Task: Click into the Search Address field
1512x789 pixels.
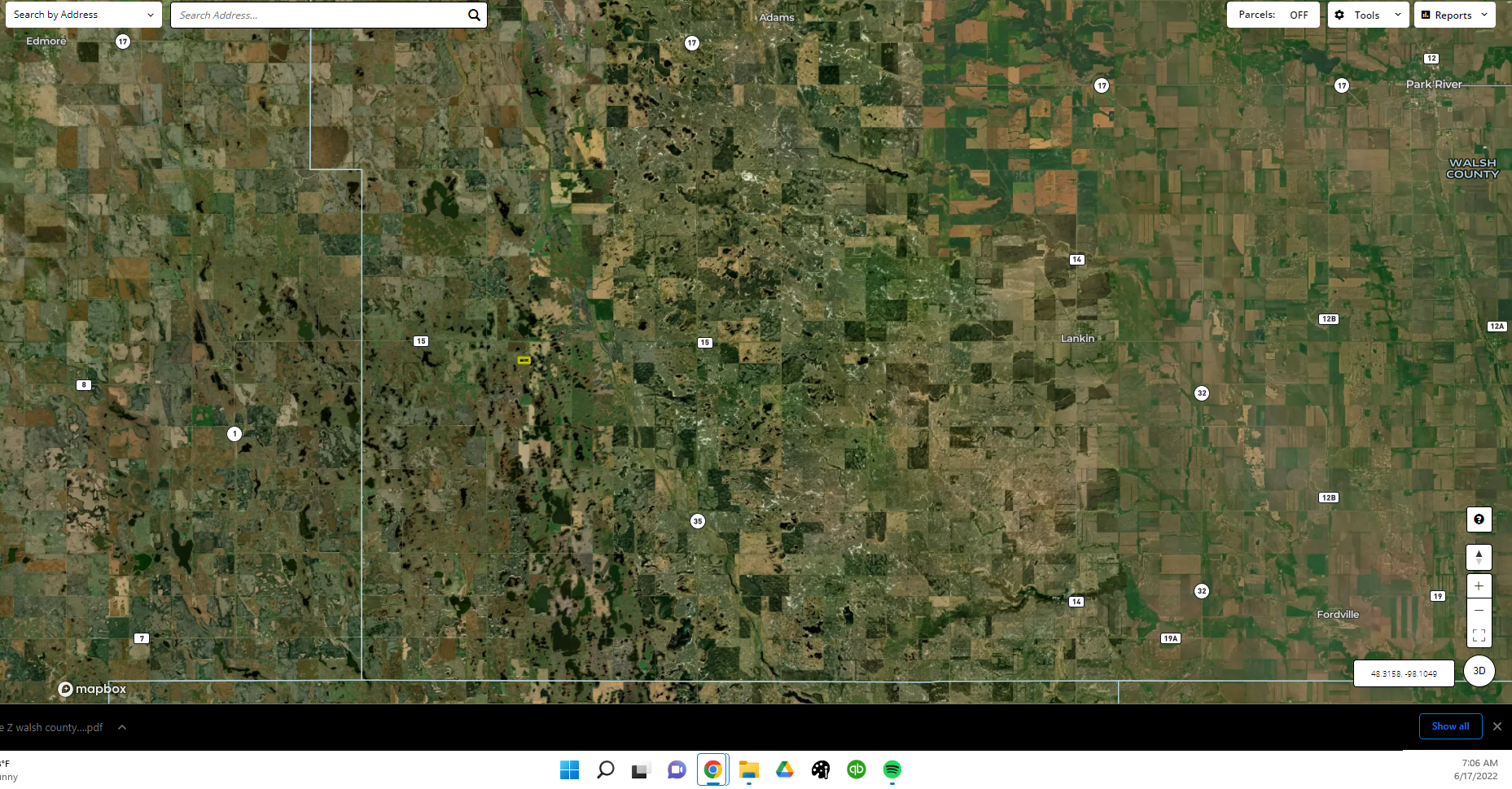Action: 318,15
